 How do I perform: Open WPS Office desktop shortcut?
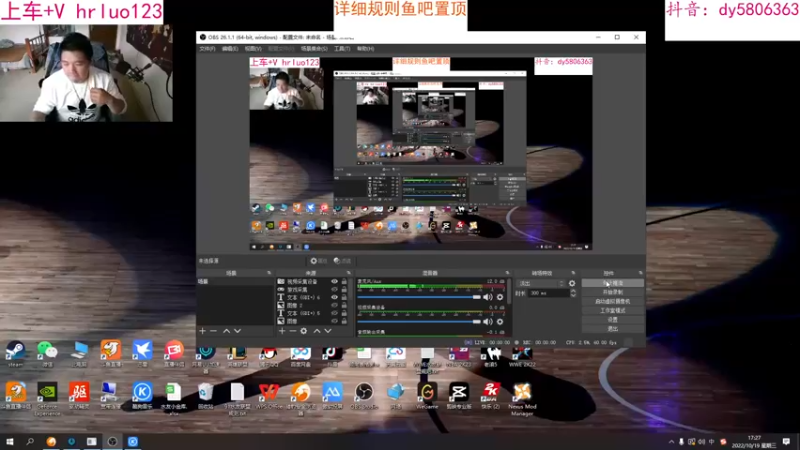(269, 396)
